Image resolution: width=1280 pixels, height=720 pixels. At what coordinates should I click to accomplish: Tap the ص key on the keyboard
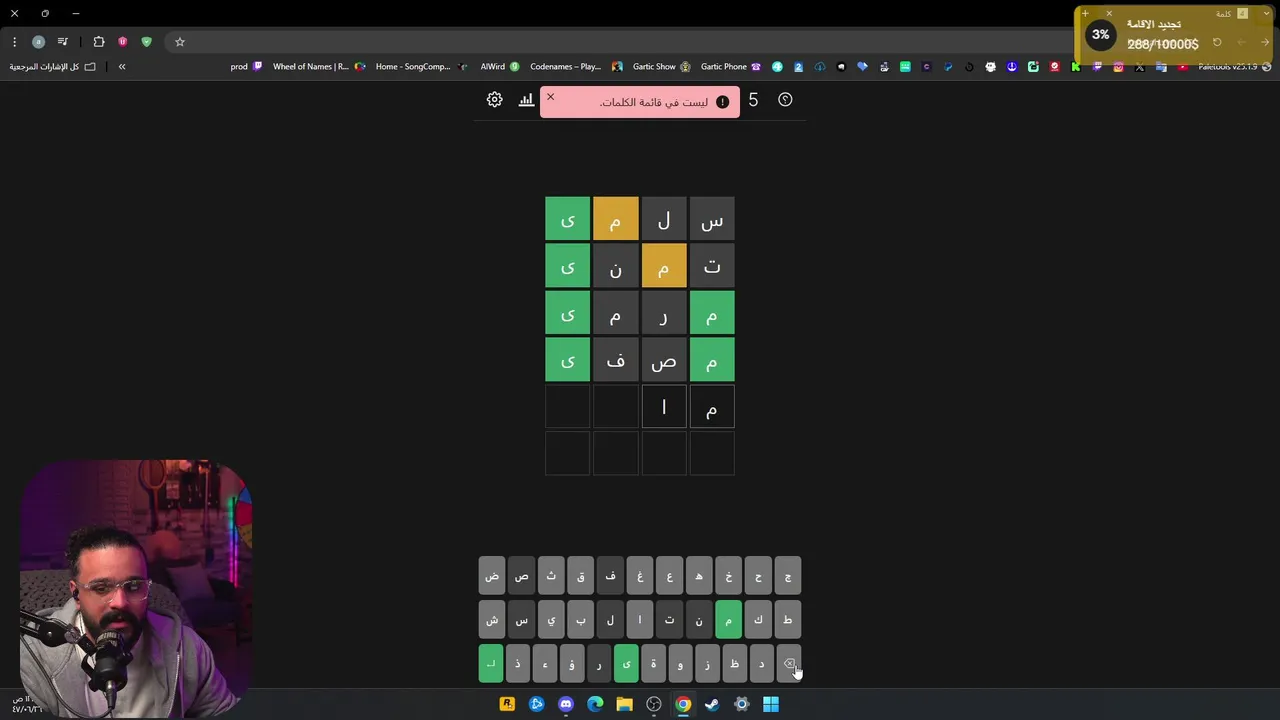521,576
